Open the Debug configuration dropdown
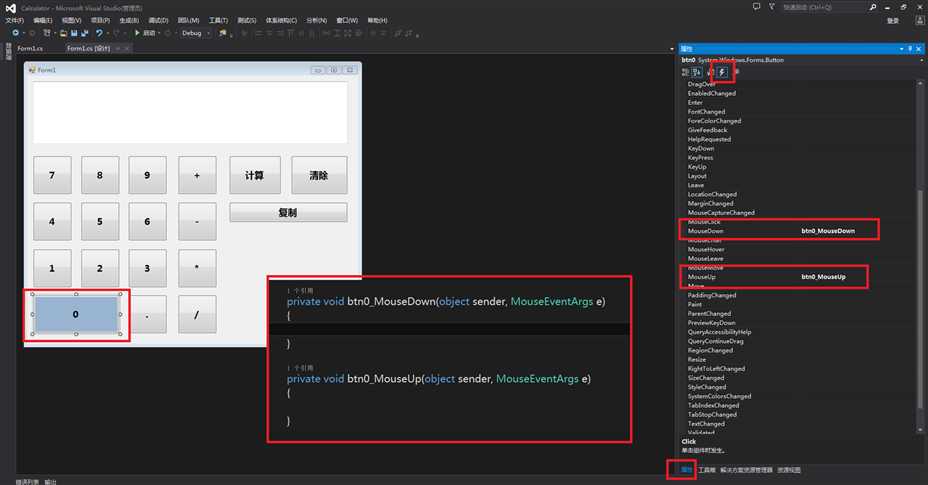 [x=195, y=33]
